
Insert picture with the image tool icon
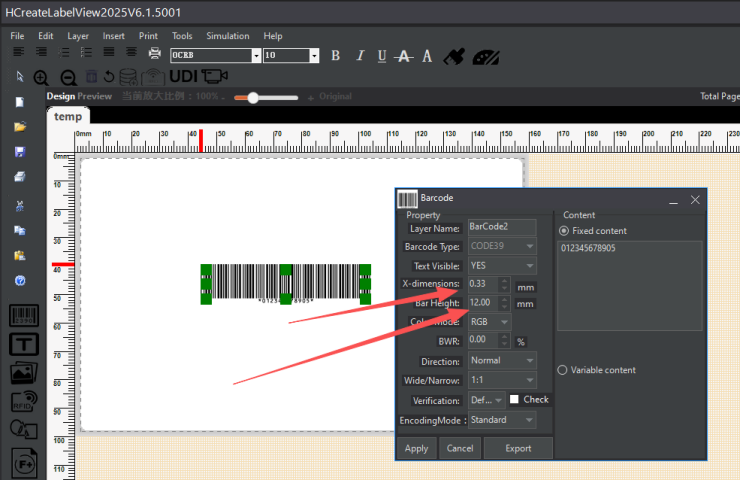[x=24, y=373]
